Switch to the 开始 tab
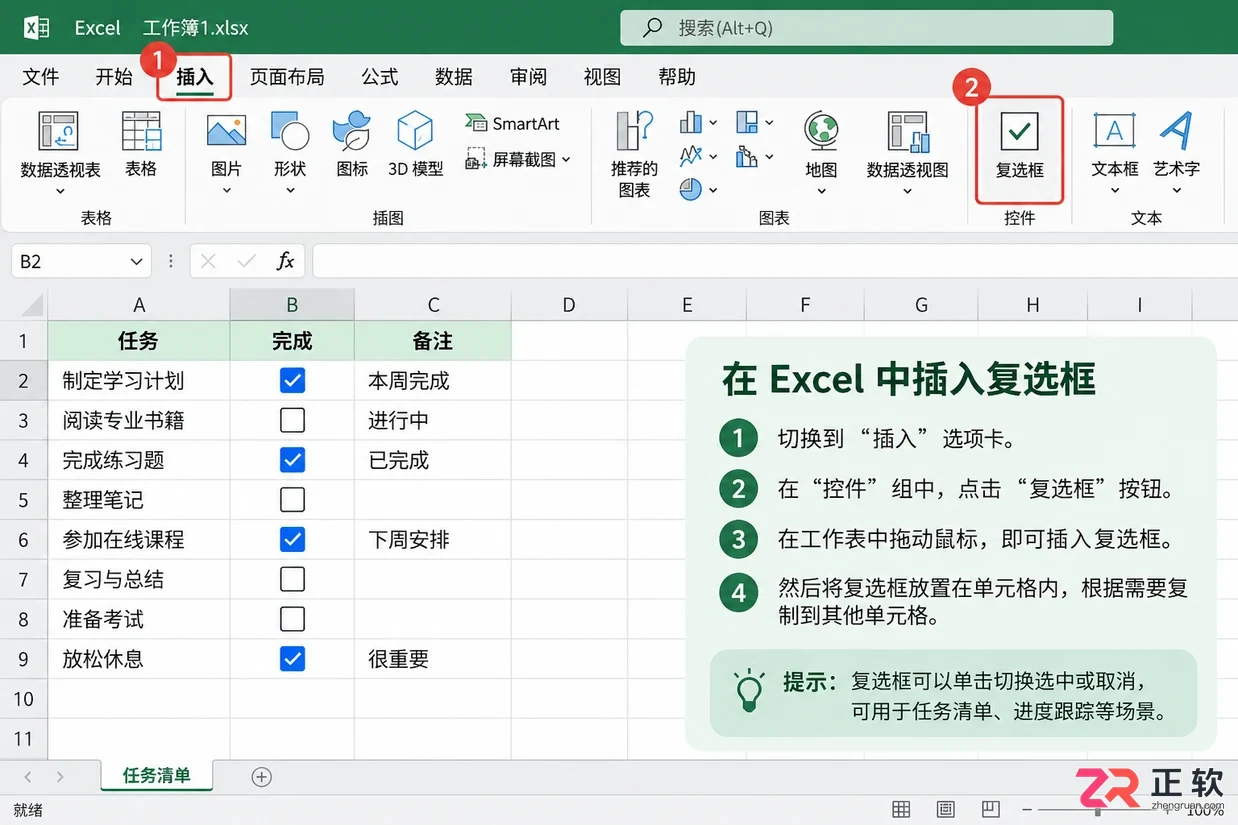This screenshot has height=825, width=1238. click(114, 77)
